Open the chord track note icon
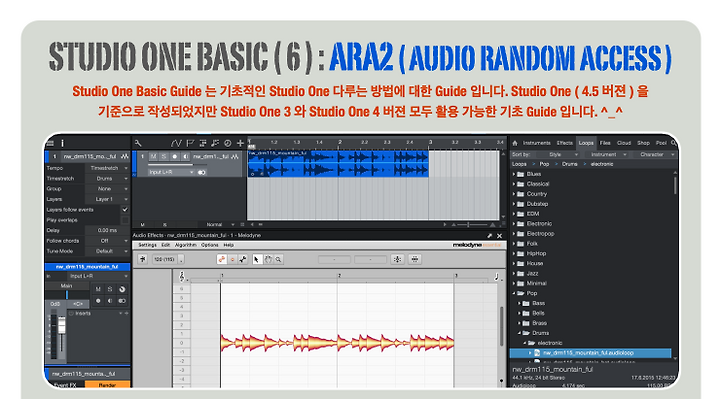This screenshot has height=399, width=720. (x=215, y=143)
